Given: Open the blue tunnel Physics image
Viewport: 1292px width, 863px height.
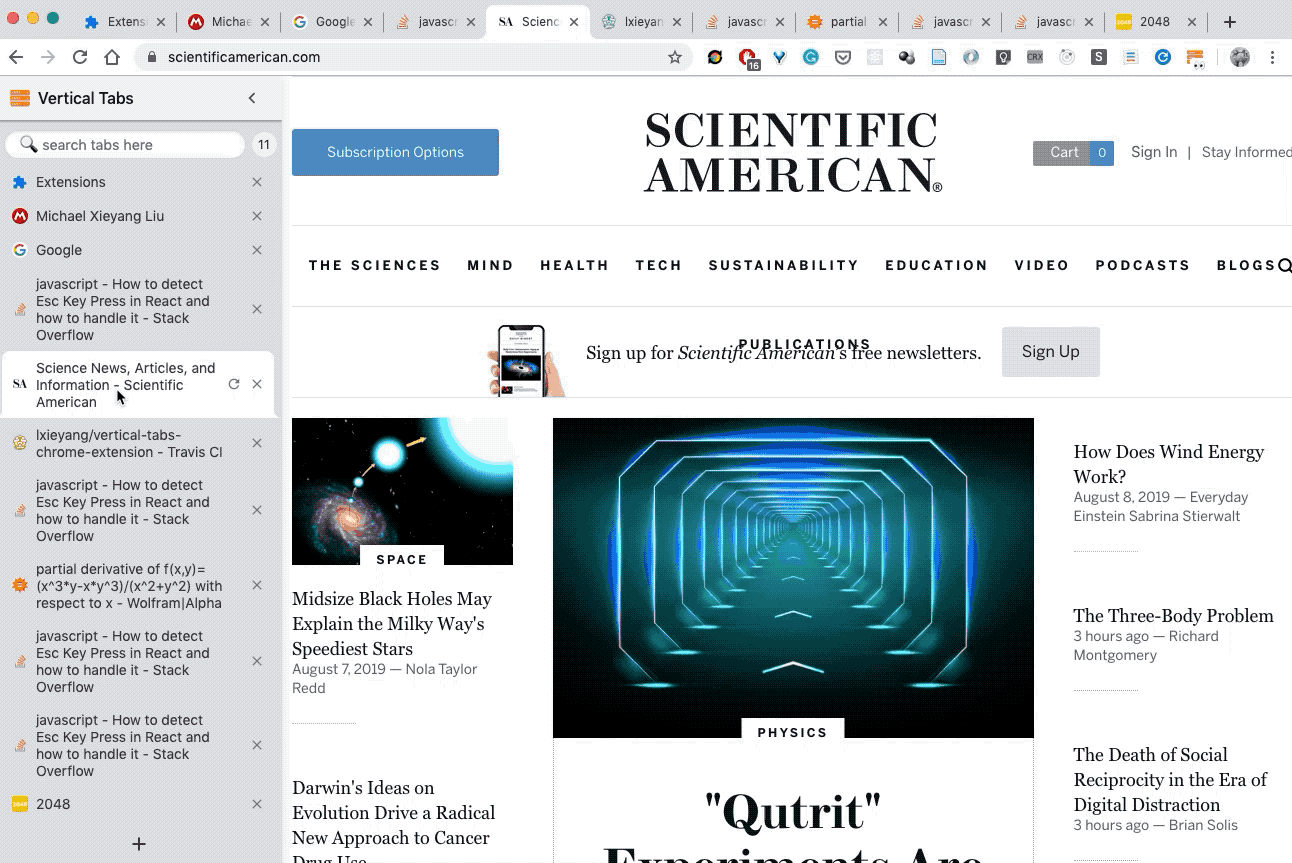Looking at the screenshot, I should (793, 577).
